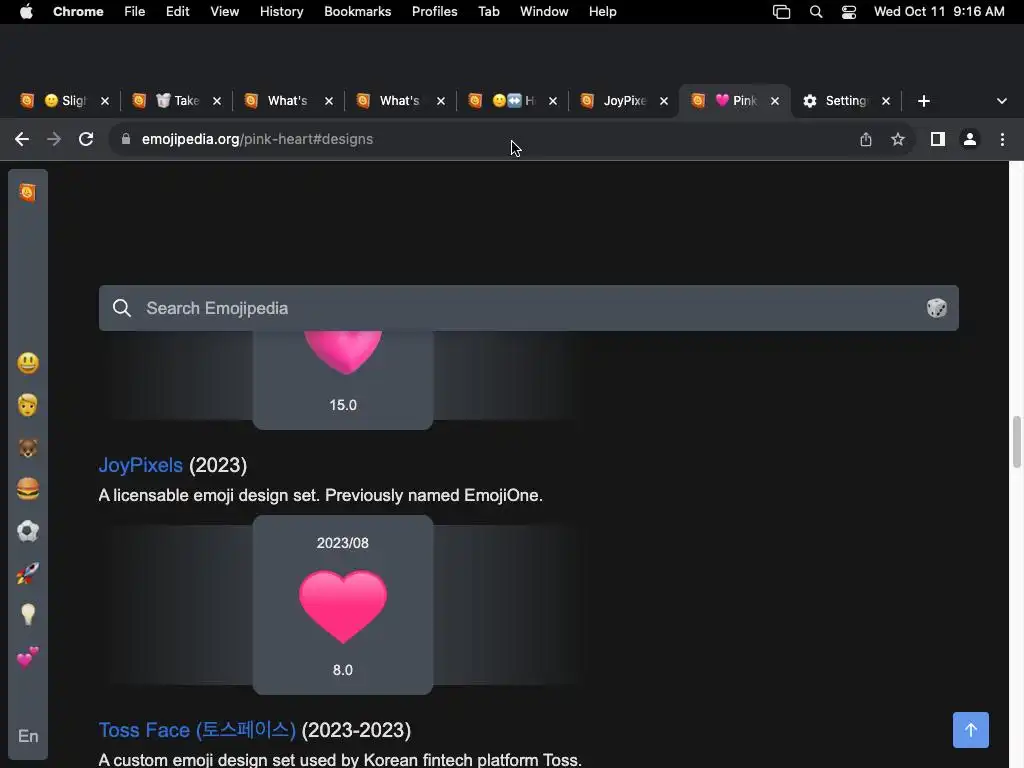Open the File menu

(x=135, y=11)
